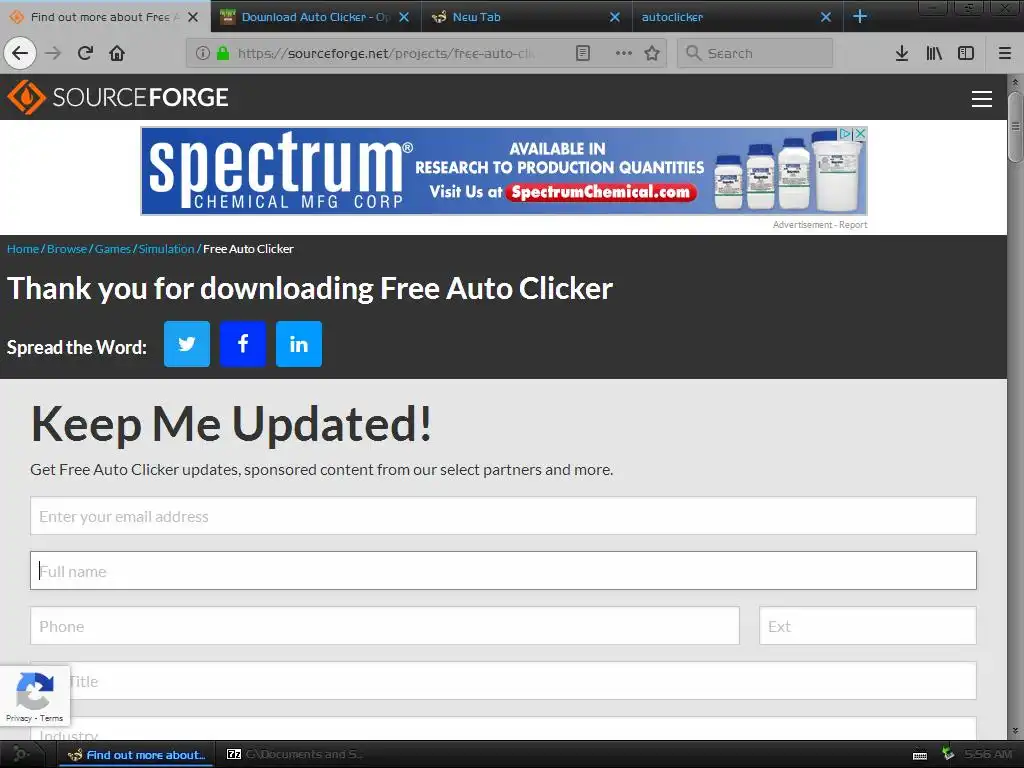
Task: Open reCAPTCHA Privacy link
Action: [18, 718]
